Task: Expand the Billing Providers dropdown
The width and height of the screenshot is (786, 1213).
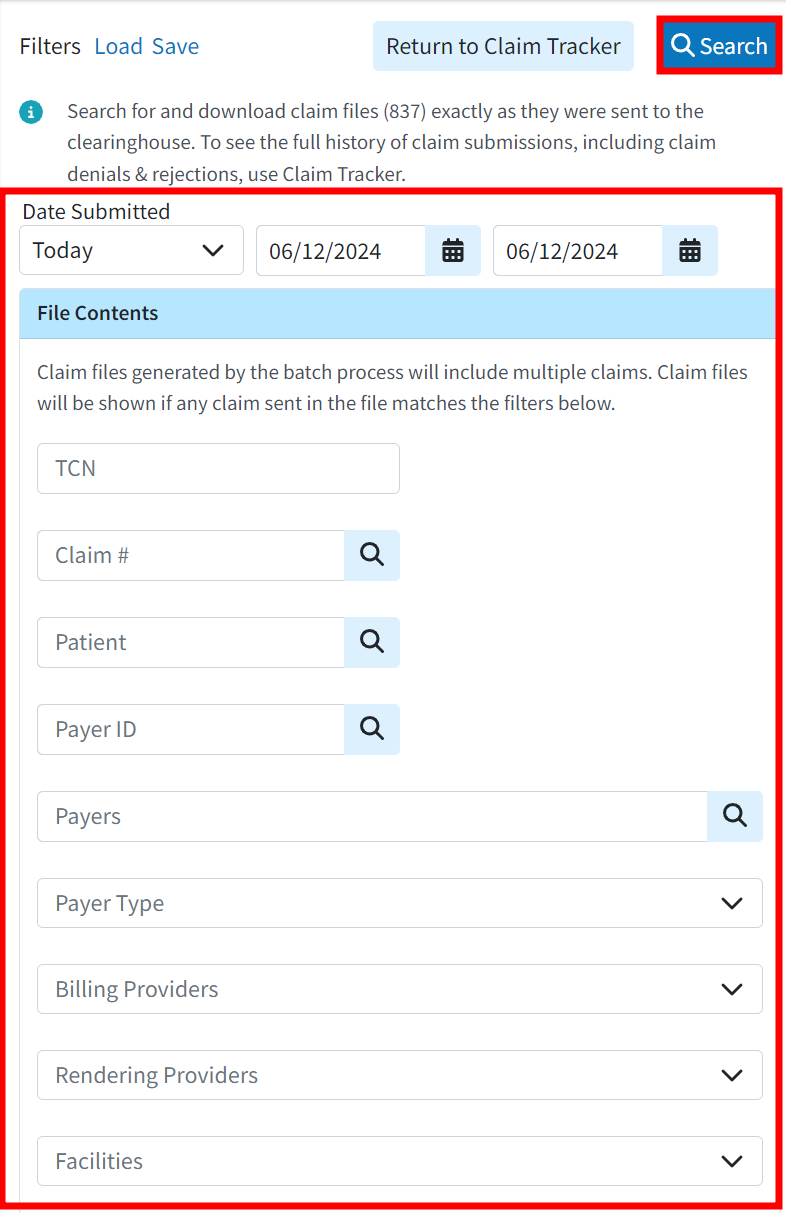Action: click(x=400, y=989)
